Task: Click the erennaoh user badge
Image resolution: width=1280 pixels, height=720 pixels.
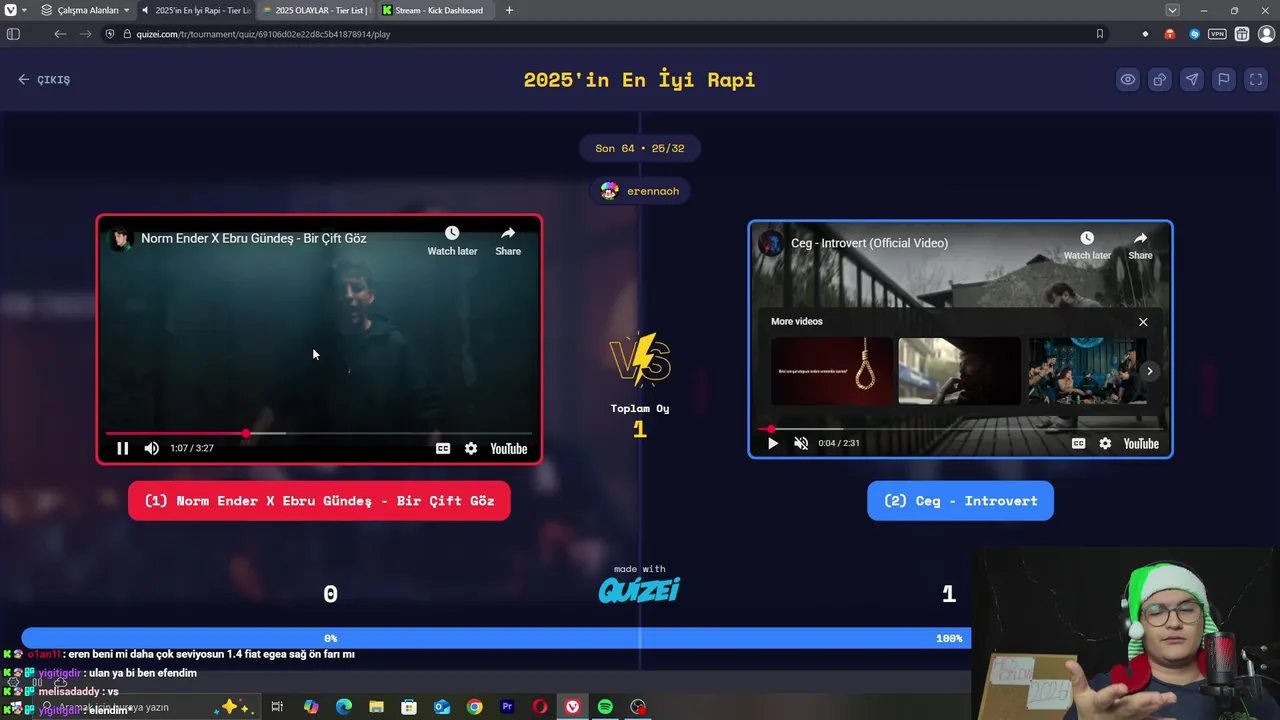Action: point(640,191)
